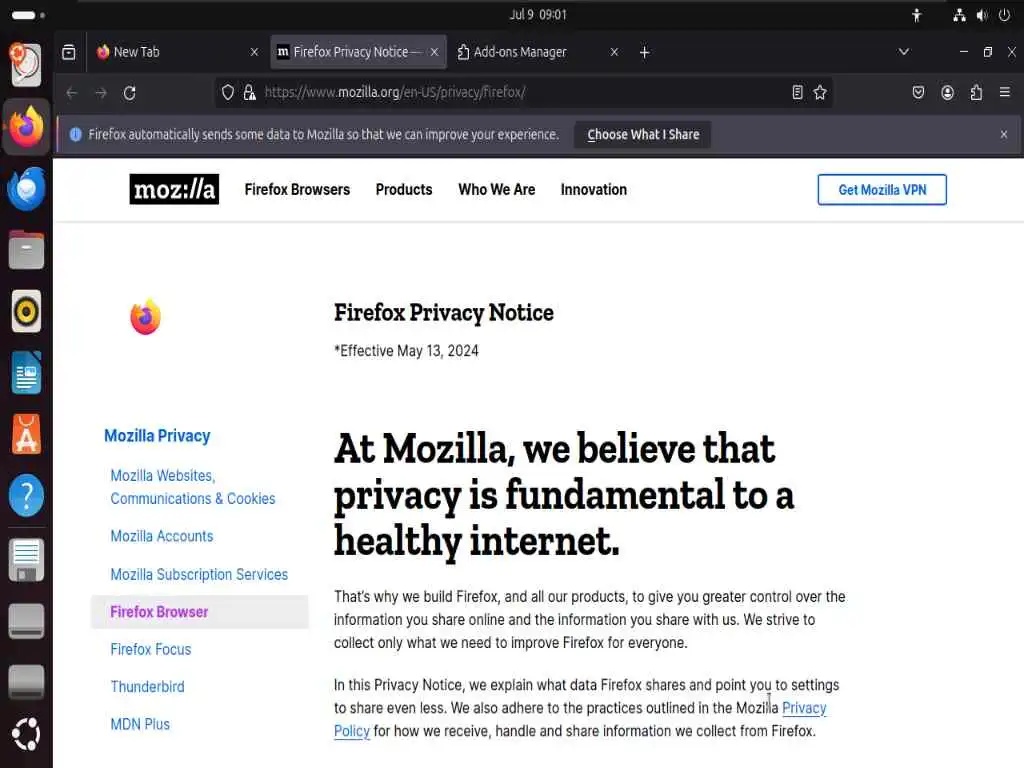Open Mozilla Privacy sidebar heading link
Screen dimensions: 1024x768
click(x=157, y=436)
